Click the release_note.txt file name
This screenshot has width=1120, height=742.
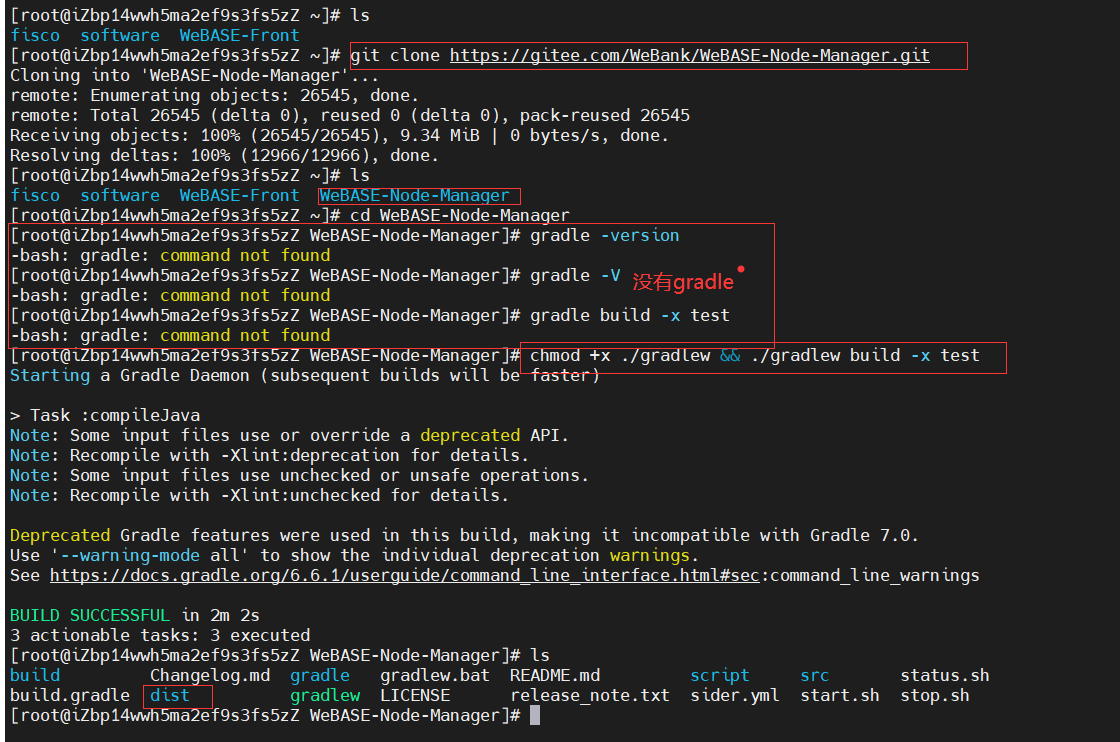pos(589,695)
